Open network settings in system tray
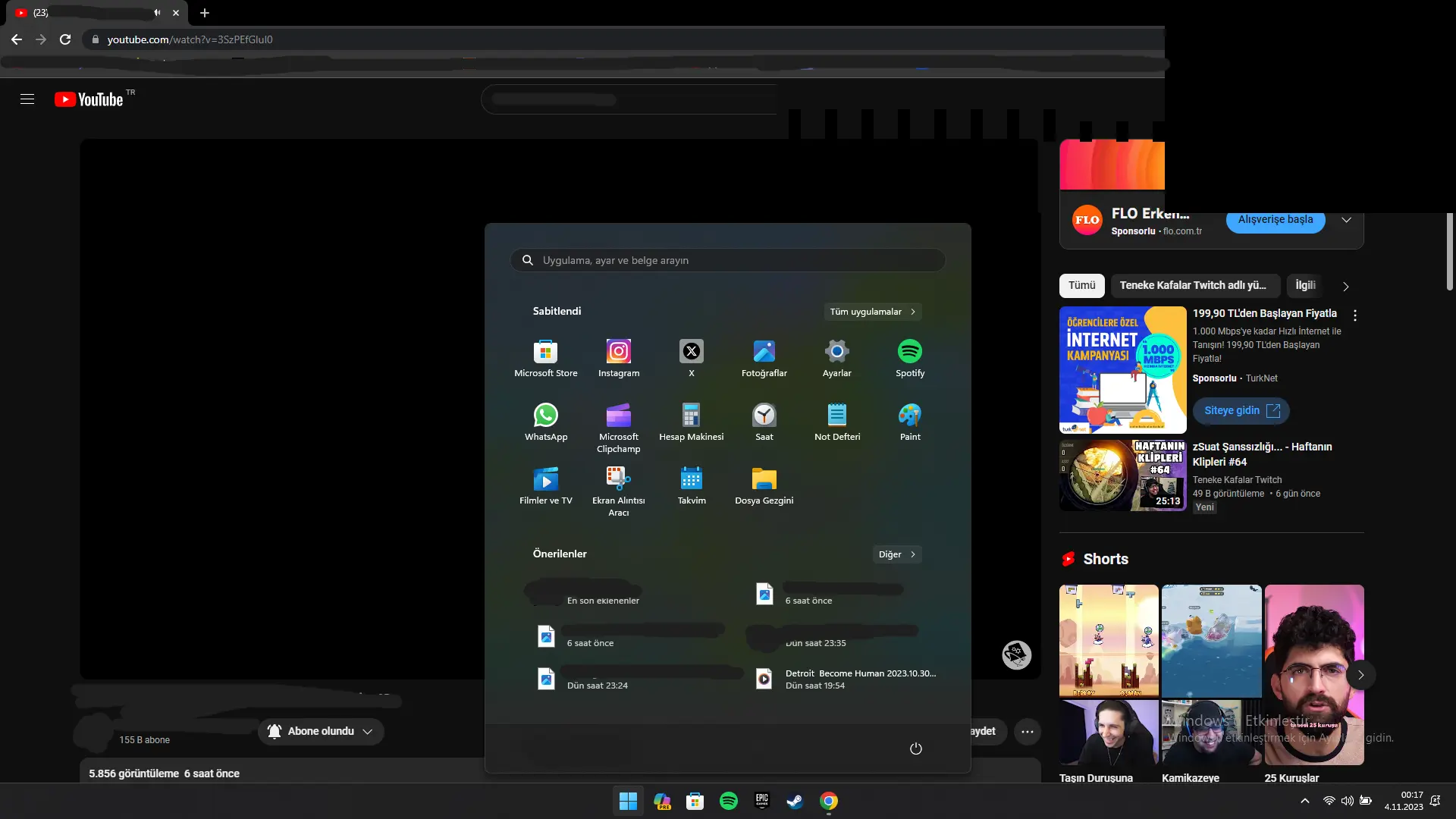 pyautogui.click(x=1329, y=801)
